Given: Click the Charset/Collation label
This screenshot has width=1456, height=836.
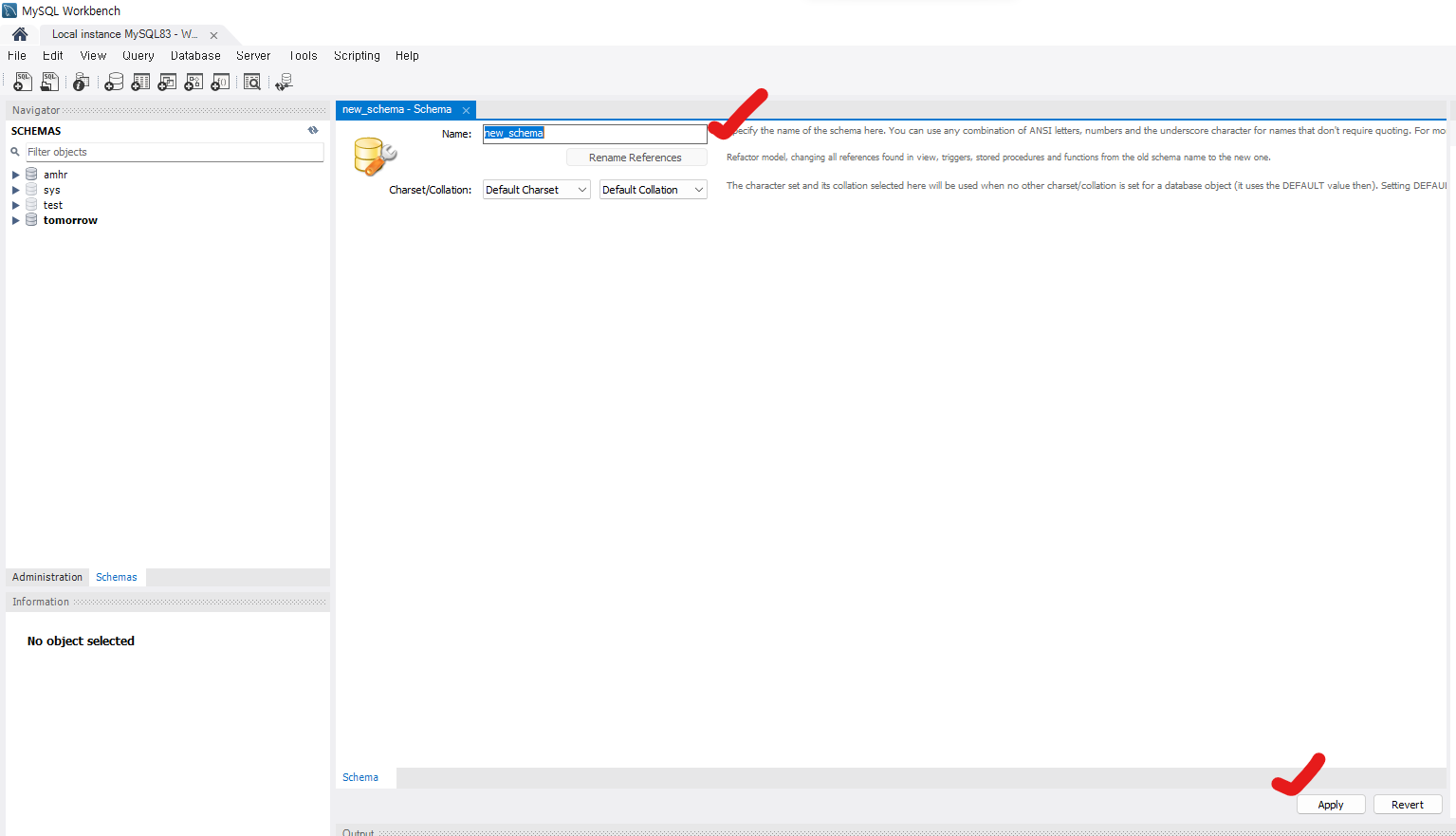Looking at the screenshot, I should click(430, 190).
